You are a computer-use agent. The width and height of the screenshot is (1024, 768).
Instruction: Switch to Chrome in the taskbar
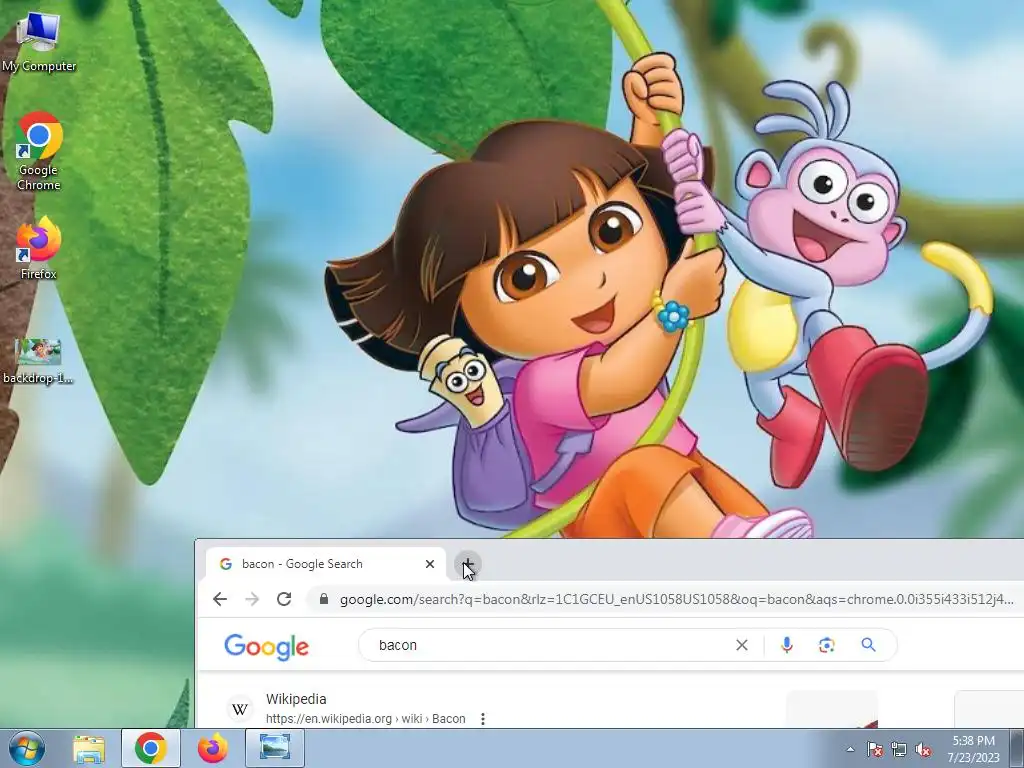pyautogui.click(x=151, y=748)
